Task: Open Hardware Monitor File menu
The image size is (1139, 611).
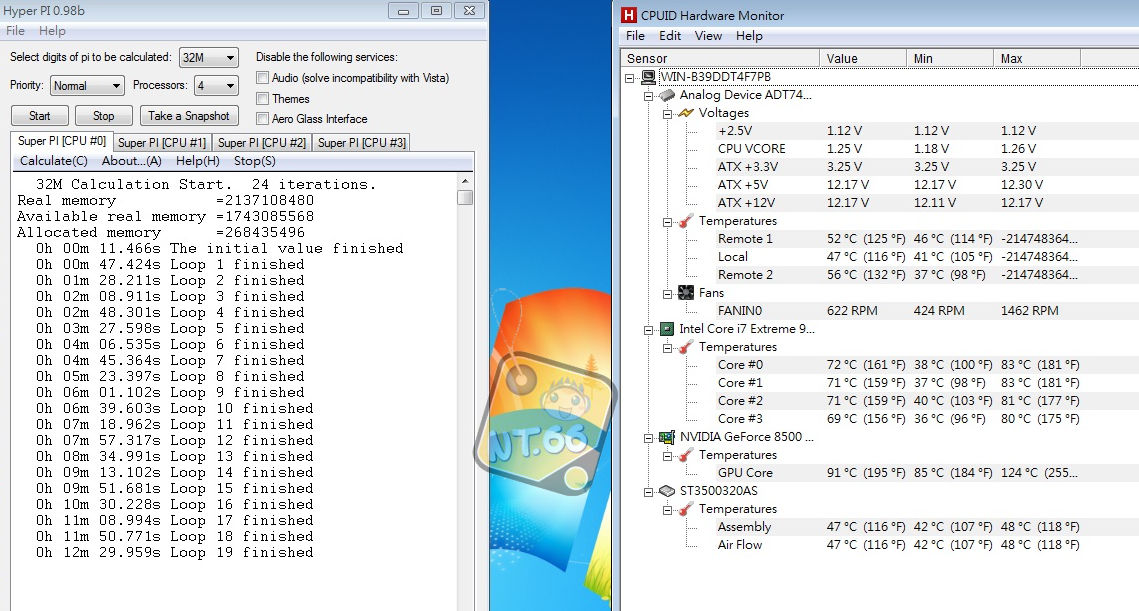Action: click(635, 36)
